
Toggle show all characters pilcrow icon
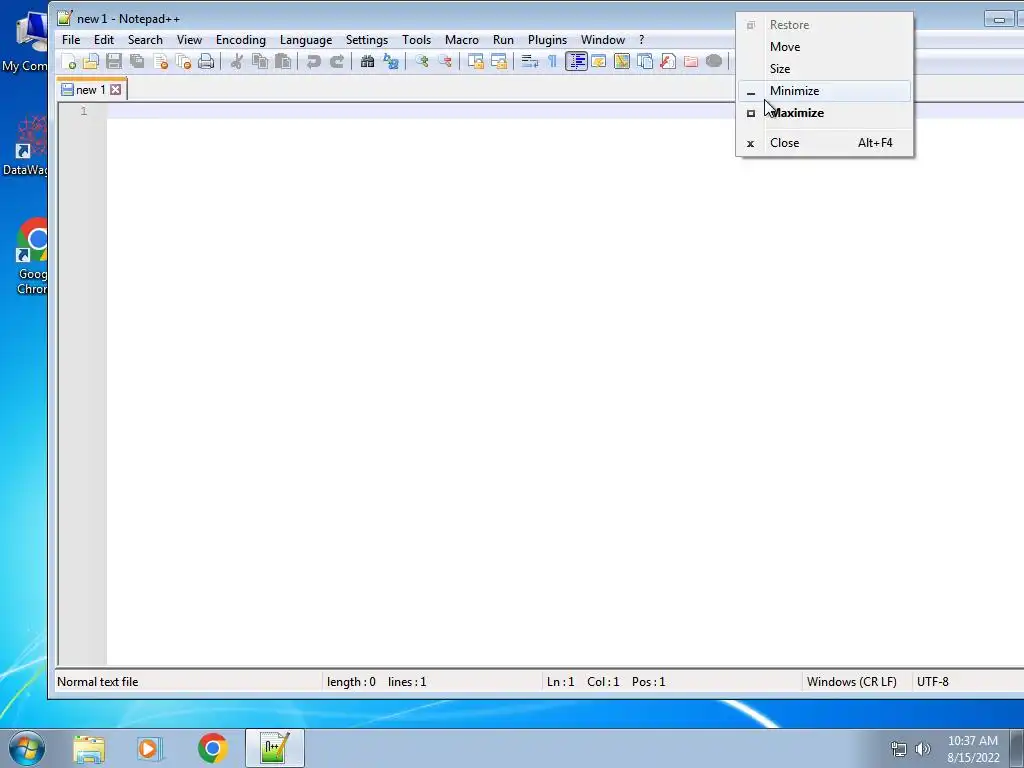click(552, 61)
